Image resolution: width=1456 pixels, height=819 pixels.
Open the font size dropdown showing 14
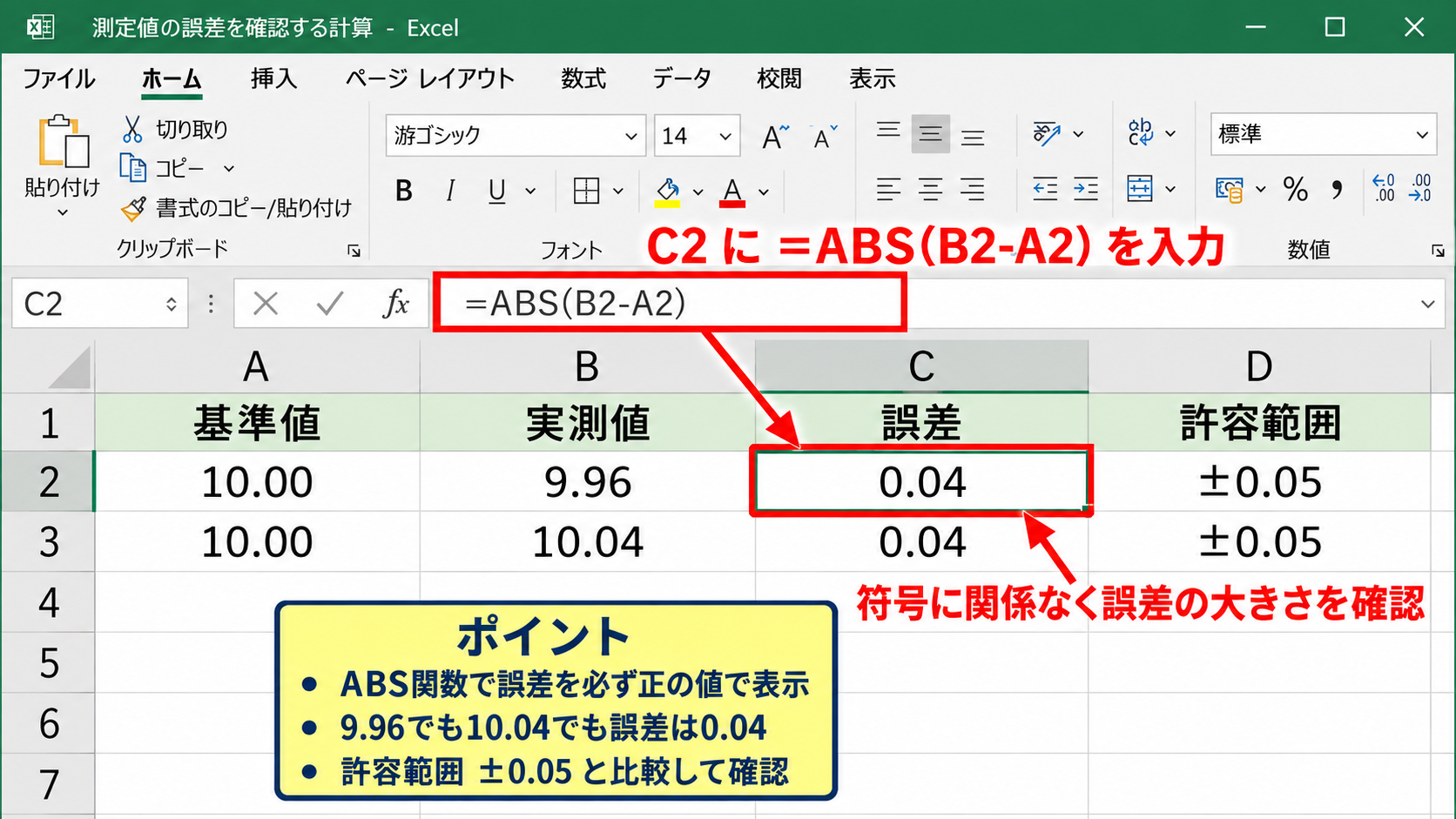pyautogui.click(x=725, y=137)
